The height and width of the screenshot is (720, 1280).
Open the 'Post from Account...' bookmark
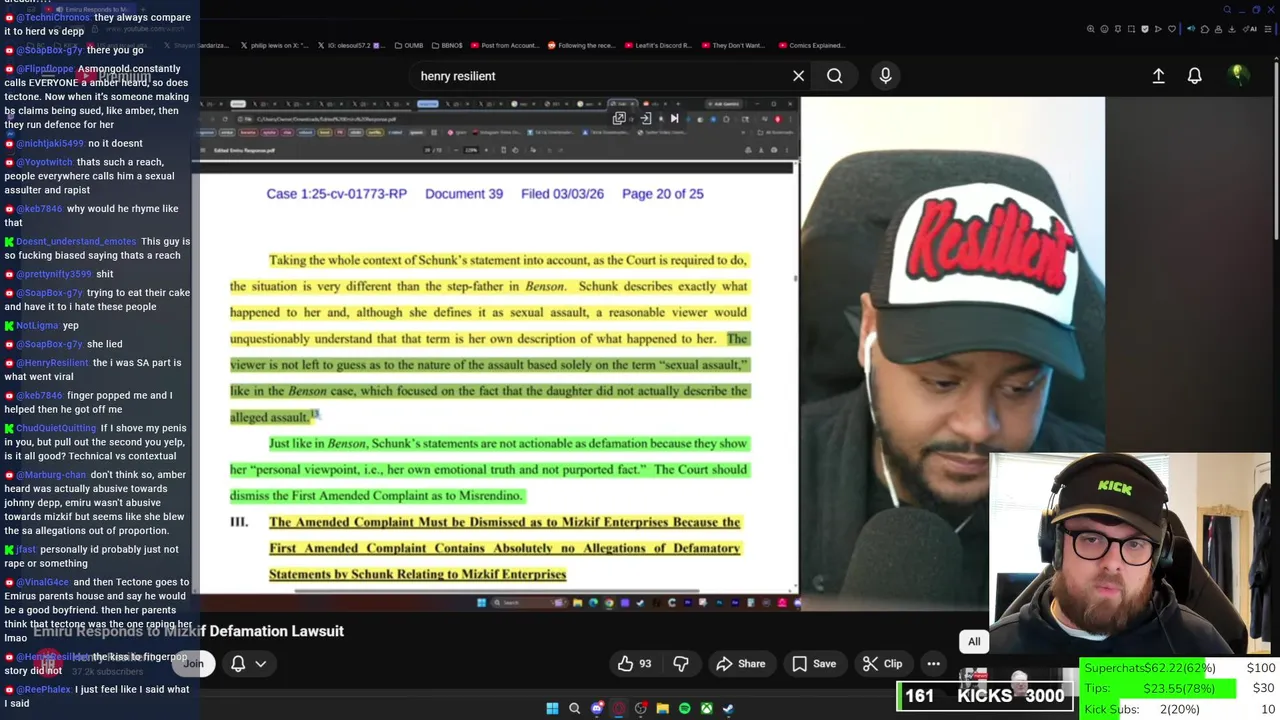[x=504, y=45]
